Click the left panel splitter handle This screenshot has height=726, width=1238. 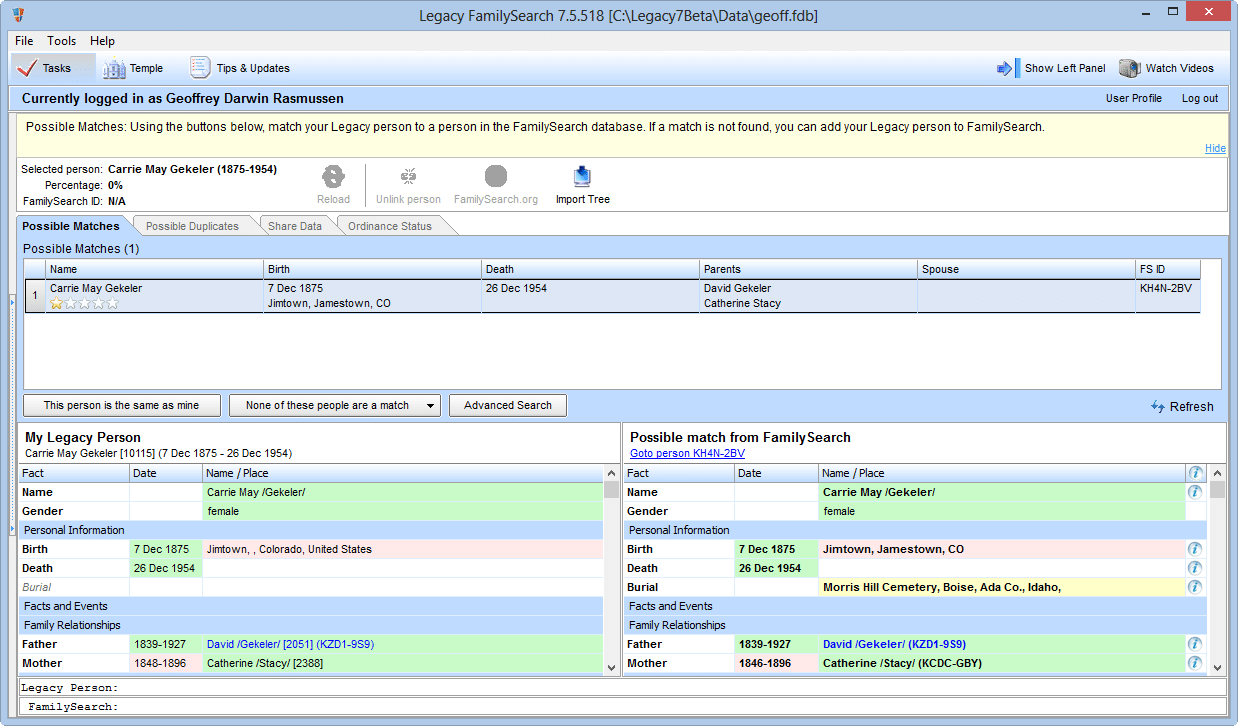click(12, 414)
